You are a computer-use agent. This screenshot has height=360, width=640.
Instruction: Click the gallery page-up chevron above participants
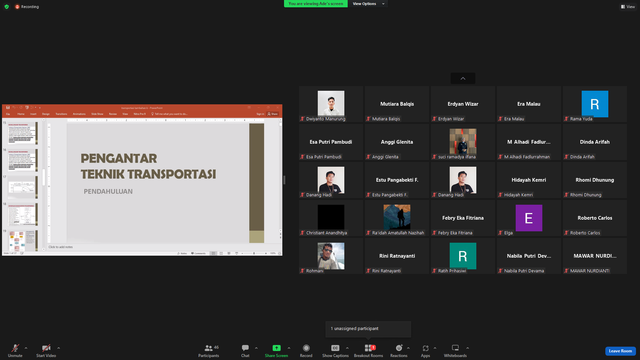coord(463,78)
